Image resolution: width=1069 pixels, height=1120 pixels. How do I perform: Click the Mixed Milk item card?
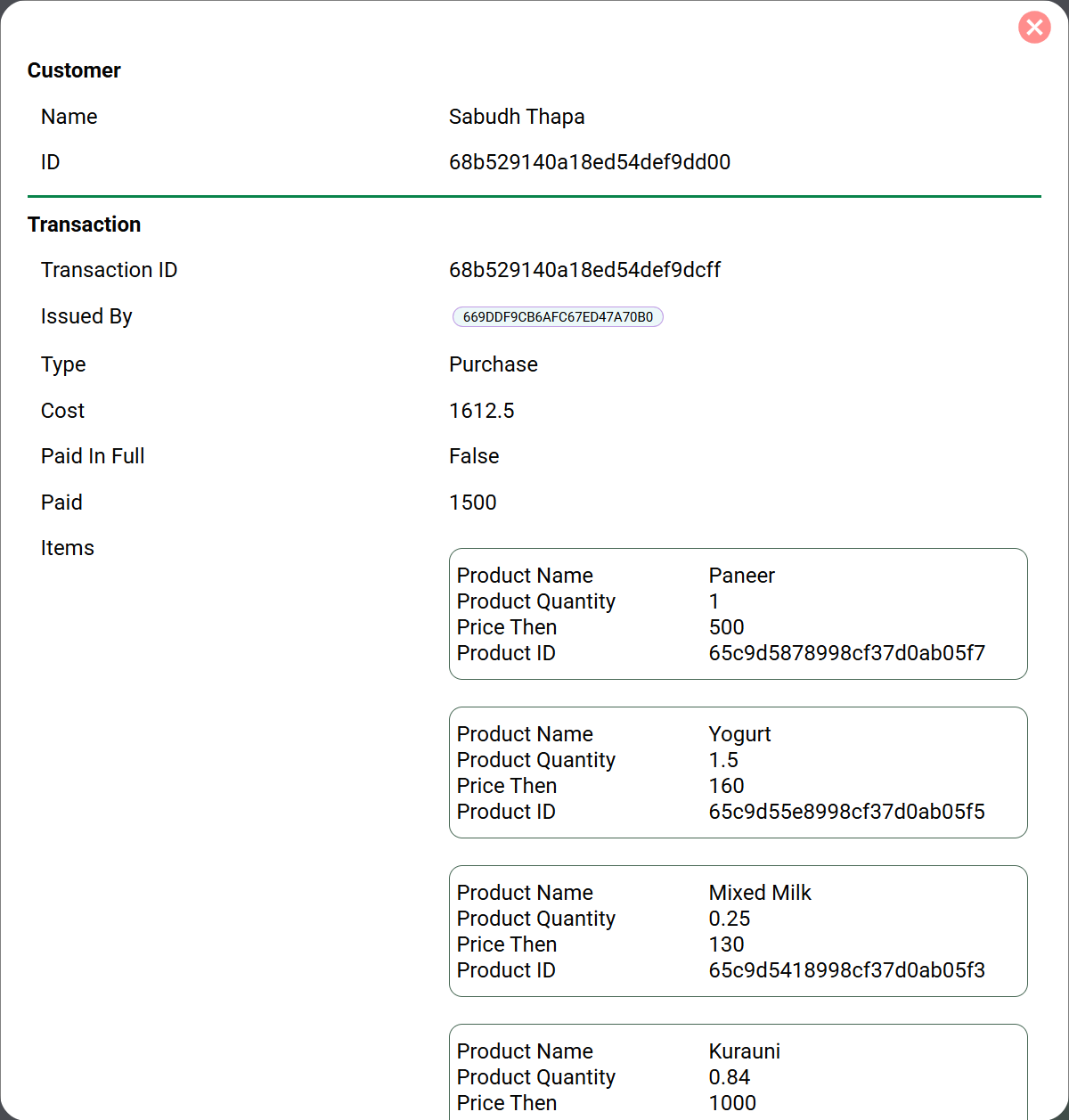[x=738, y=930]
